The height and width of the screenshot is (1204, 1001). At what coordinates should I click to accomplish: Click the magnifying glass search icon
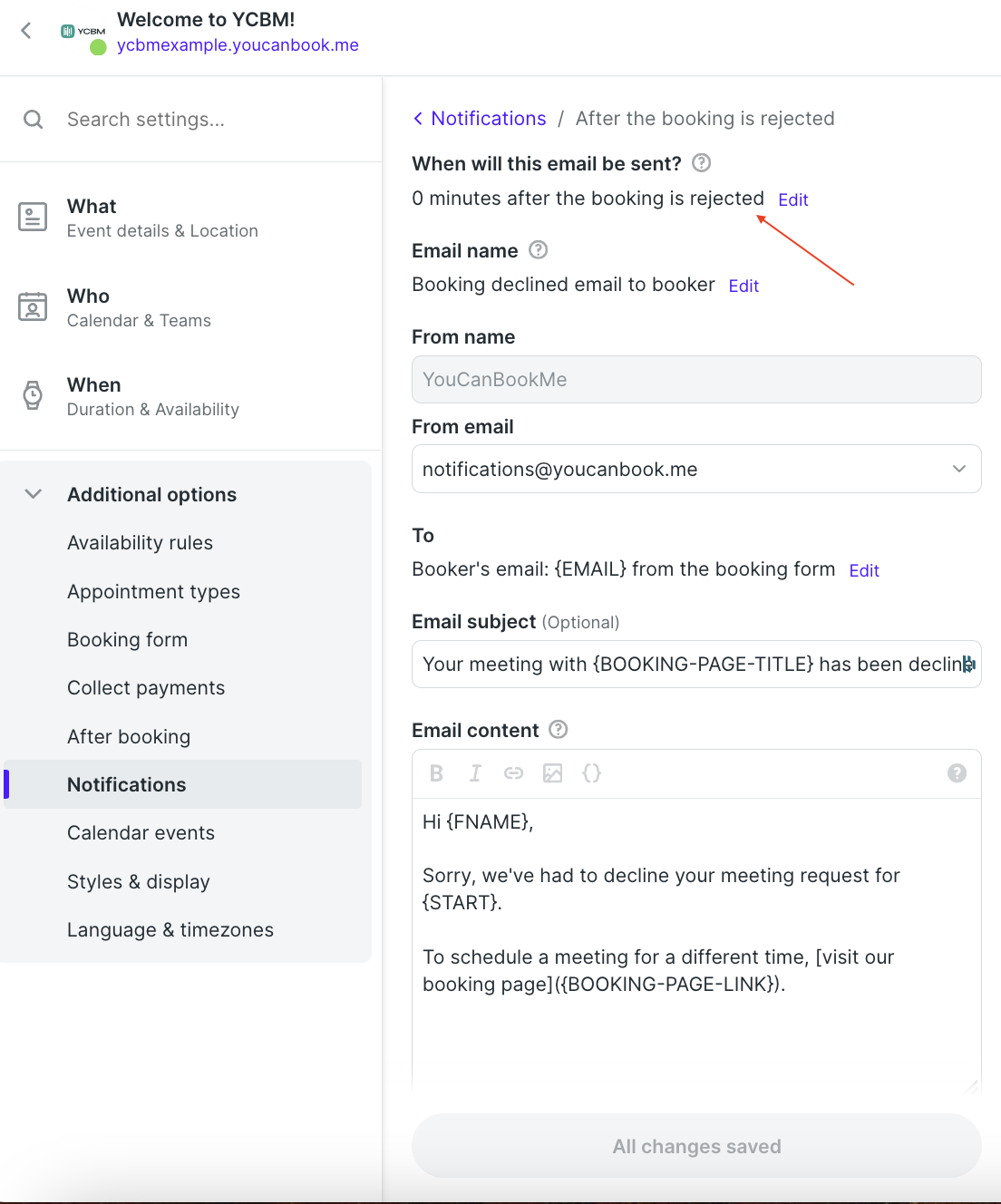[33, 119]
